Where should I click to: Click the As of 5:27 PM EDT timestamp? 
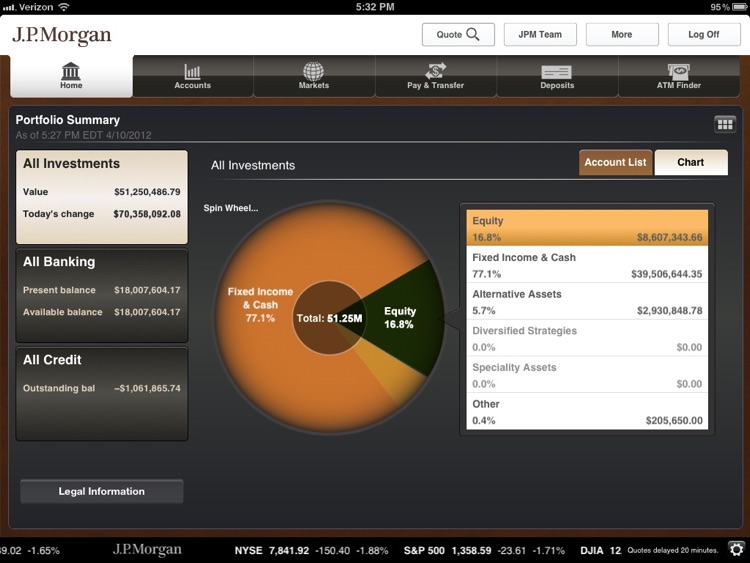(83, 135)
